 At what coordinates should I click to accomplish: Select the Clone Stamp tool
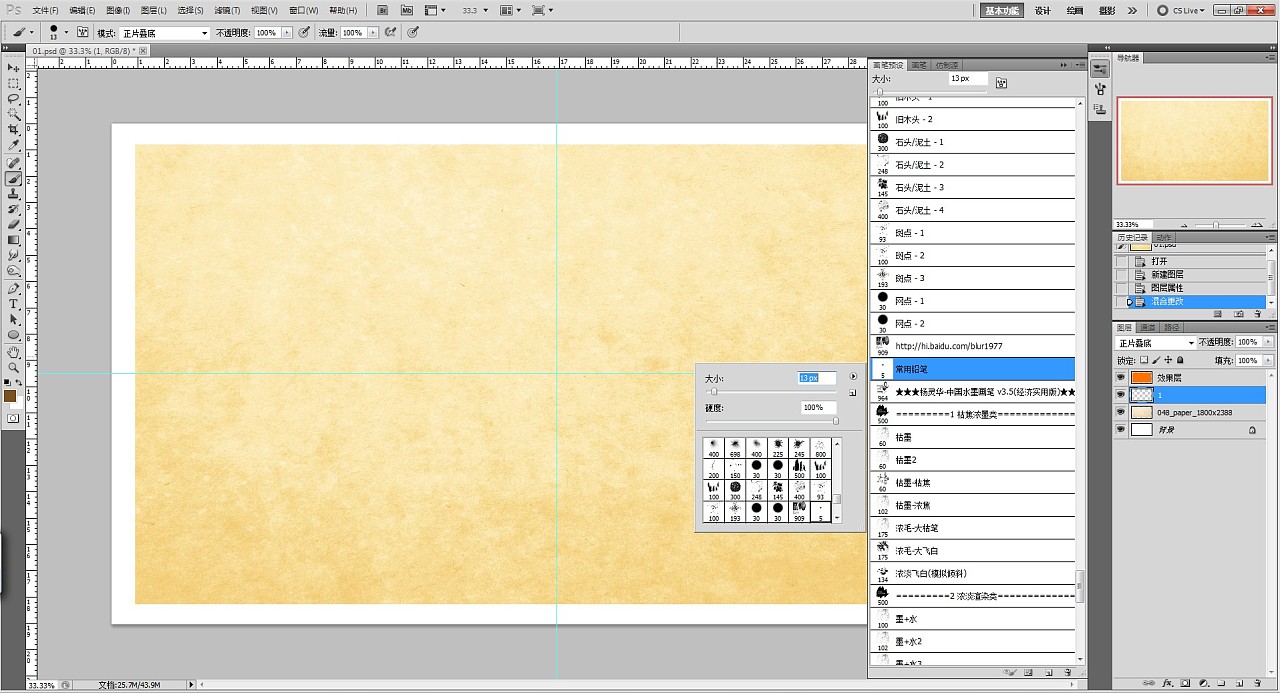(x=14, y=194)
